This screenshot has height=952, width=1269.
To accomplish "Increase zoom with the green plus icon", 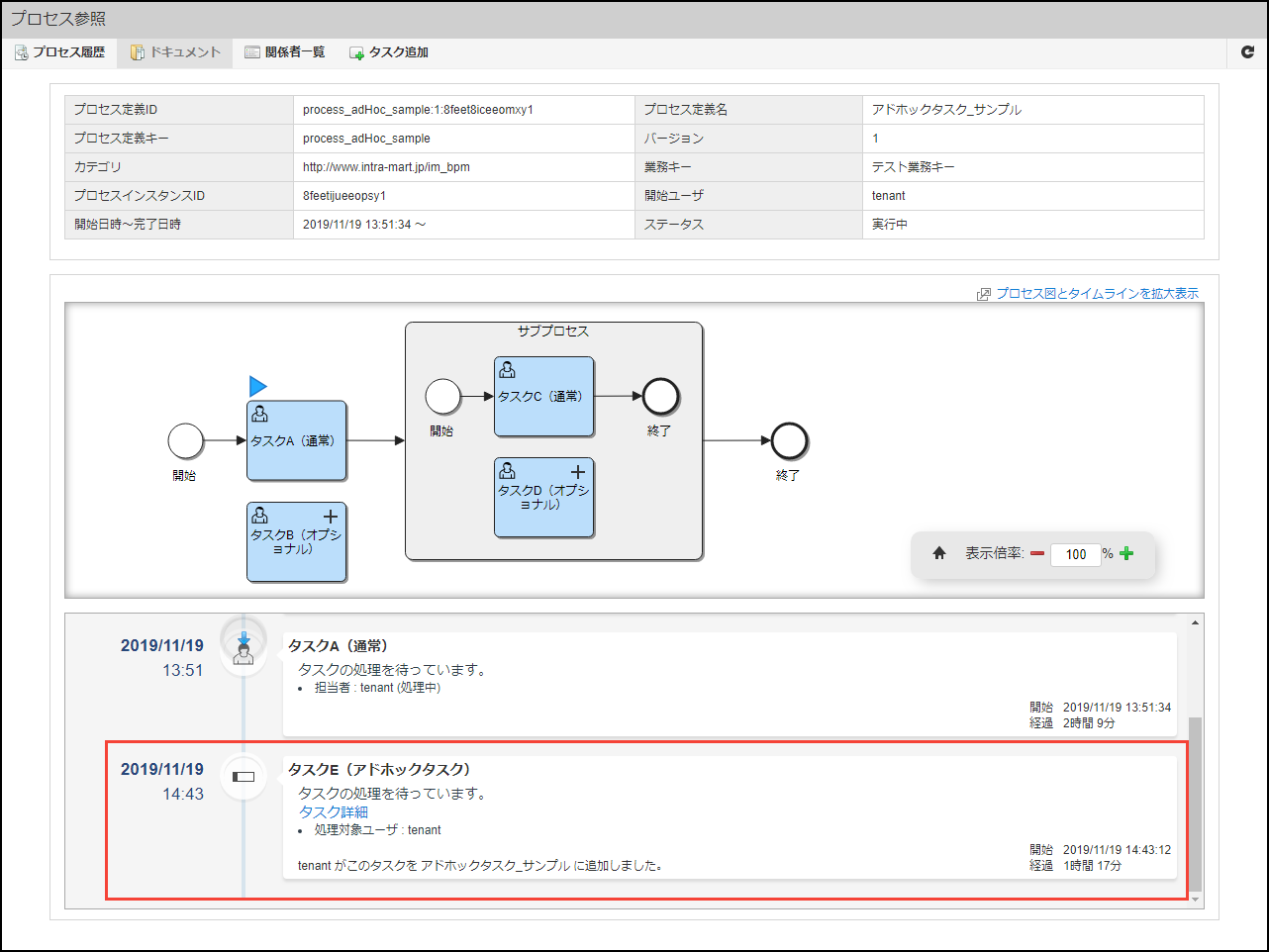I will tap(1126, 554).
